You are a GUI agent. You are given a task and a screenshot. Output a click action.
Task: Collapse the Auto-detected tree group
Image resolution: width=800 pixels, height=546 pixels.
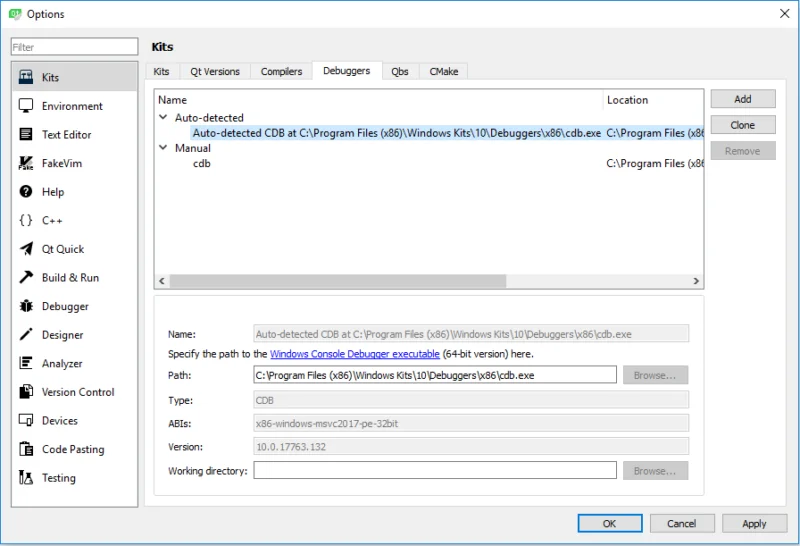(164, 117)
